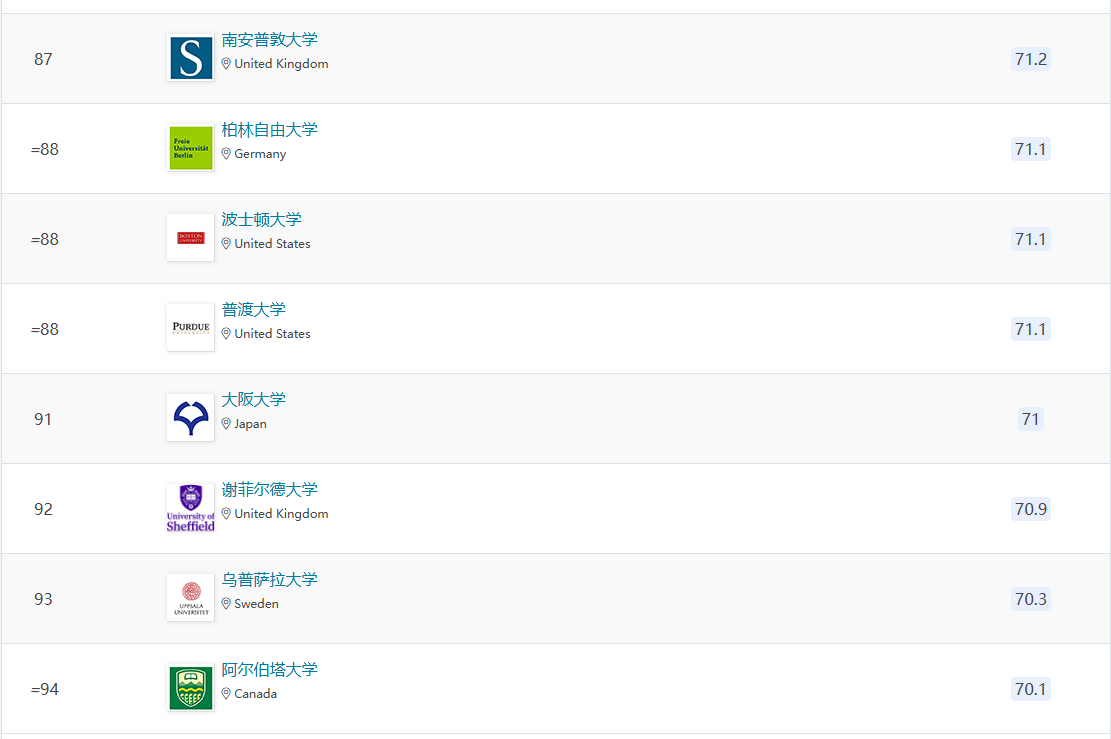
Task: Click the Uppsala Universitet logo
Action: coord(191,598)
